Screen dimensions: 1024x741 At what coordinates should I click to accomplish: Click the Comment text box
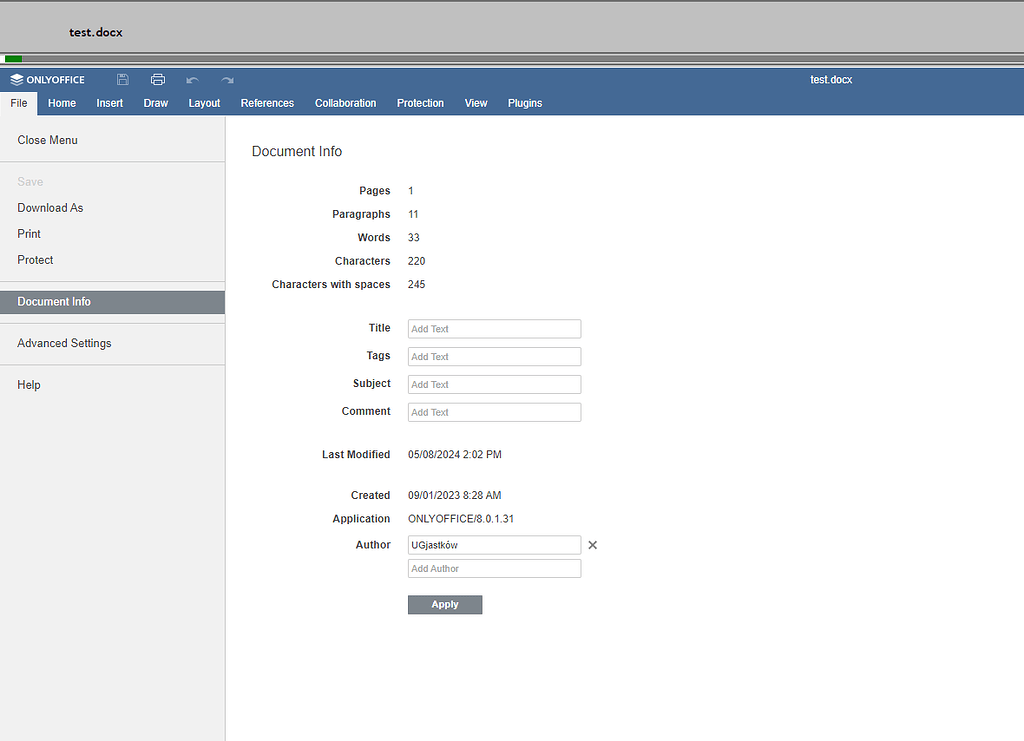coord(494,412)
